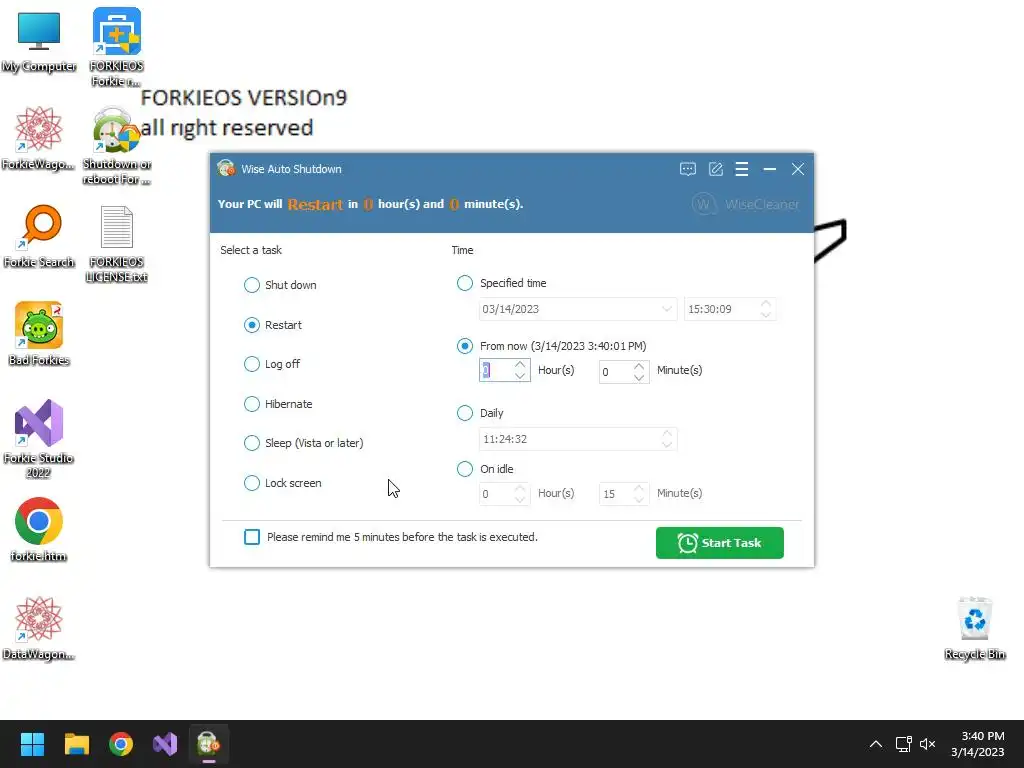Screen dimensions: 1024x768
Task: Click the edit note icon in title bar
Action: (716, 169)
